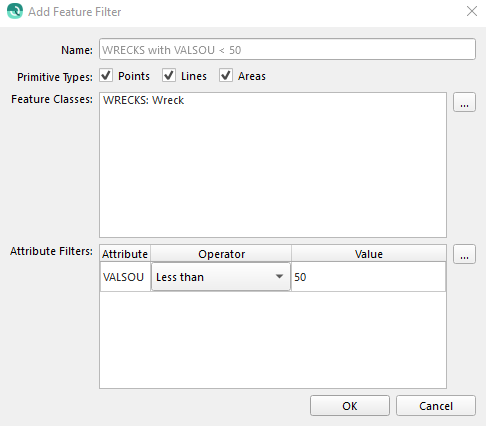486x426 pixels.
Task: Close the Add Feature Filter dialog
Action: [472, 11]
